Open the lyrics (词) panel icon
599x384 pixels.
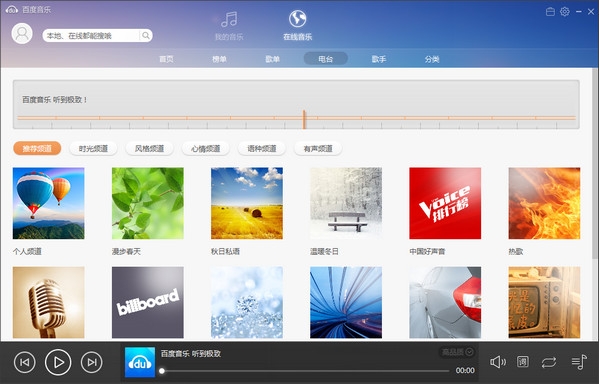coord(523,362)
